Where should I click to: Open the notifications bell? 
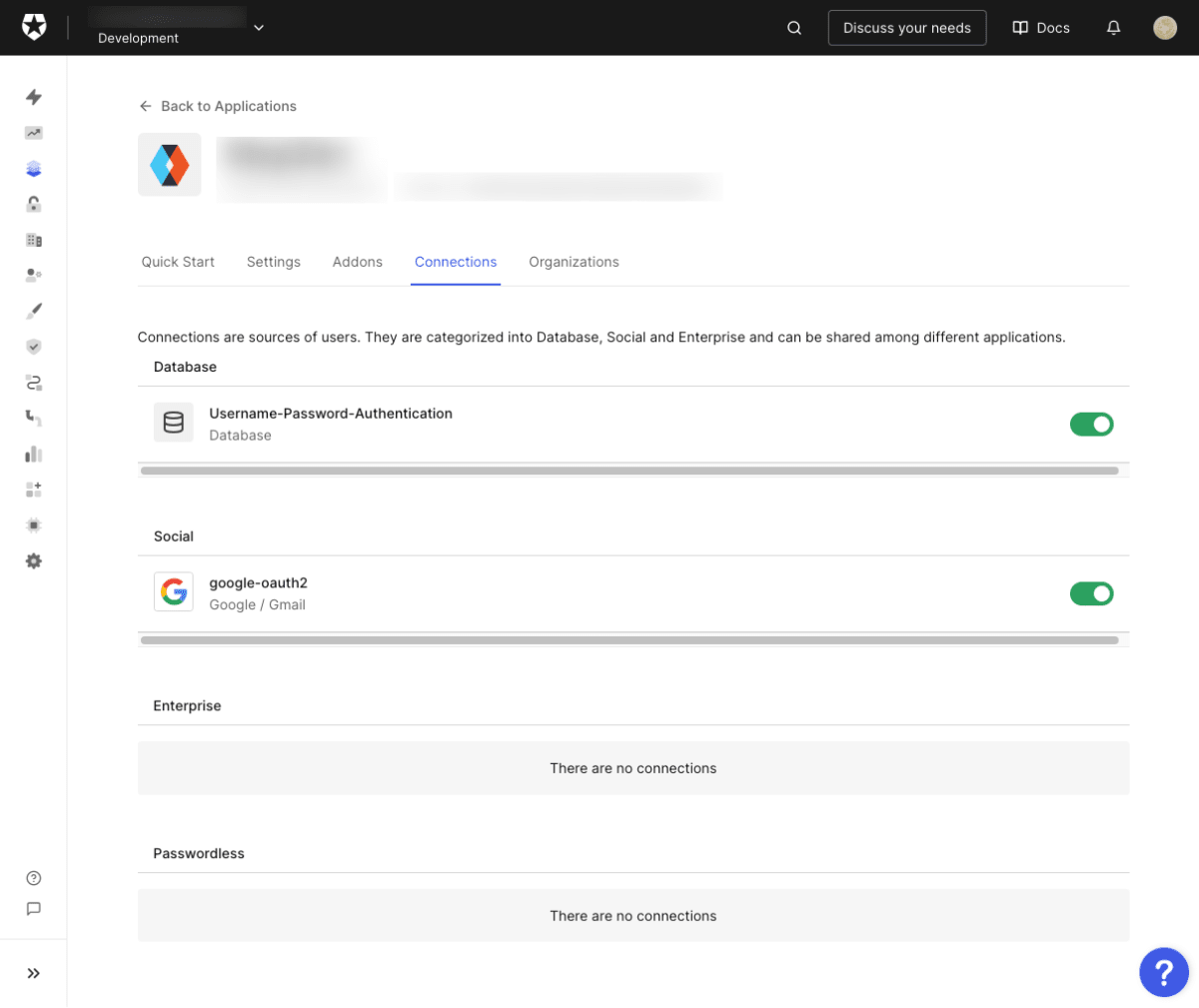pyautogui.click(x=1113, y=28)
